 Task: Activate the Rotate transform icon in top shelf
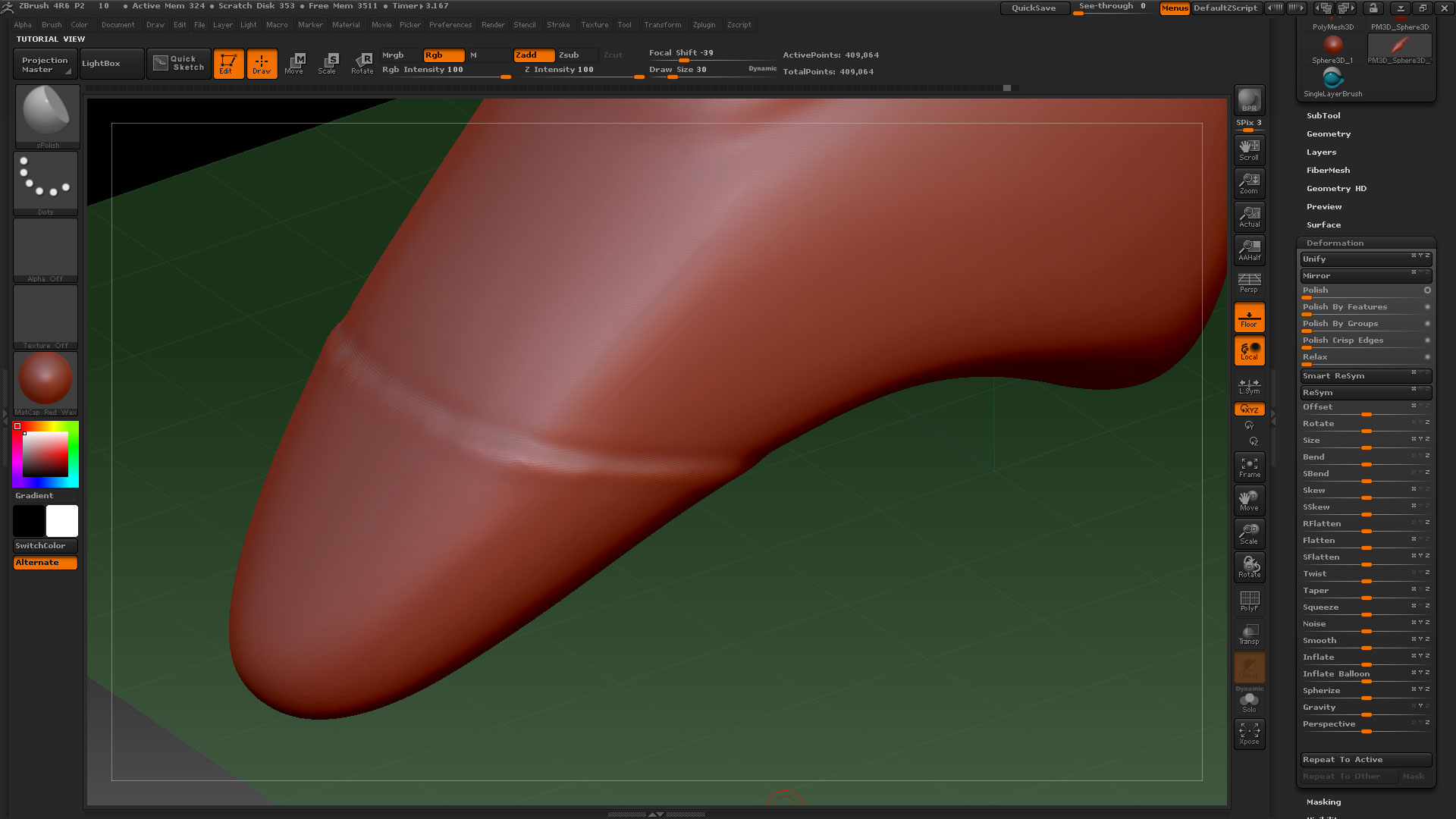362,64
